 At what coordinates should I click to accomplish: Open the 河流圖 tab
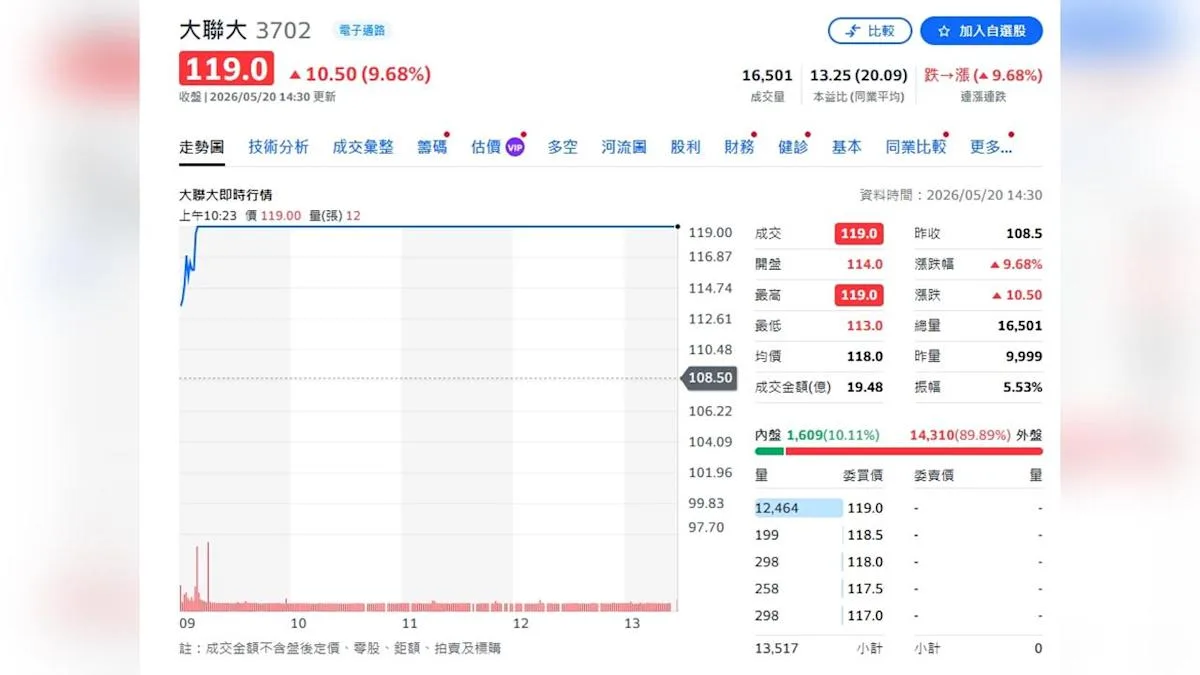coord(624,147)
